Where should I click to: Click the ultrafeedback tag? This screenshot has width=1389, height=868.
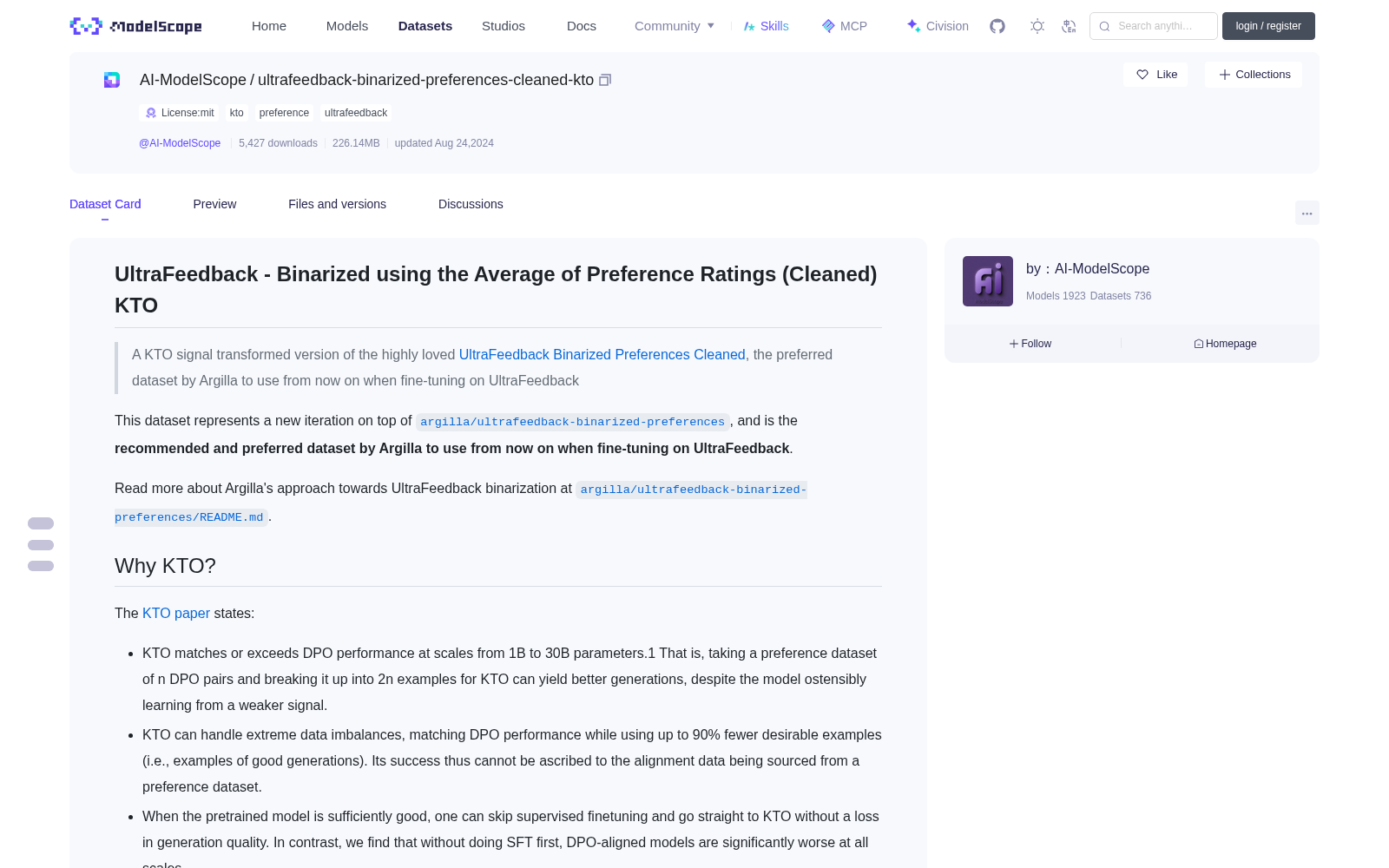click(x=356, y=113)
